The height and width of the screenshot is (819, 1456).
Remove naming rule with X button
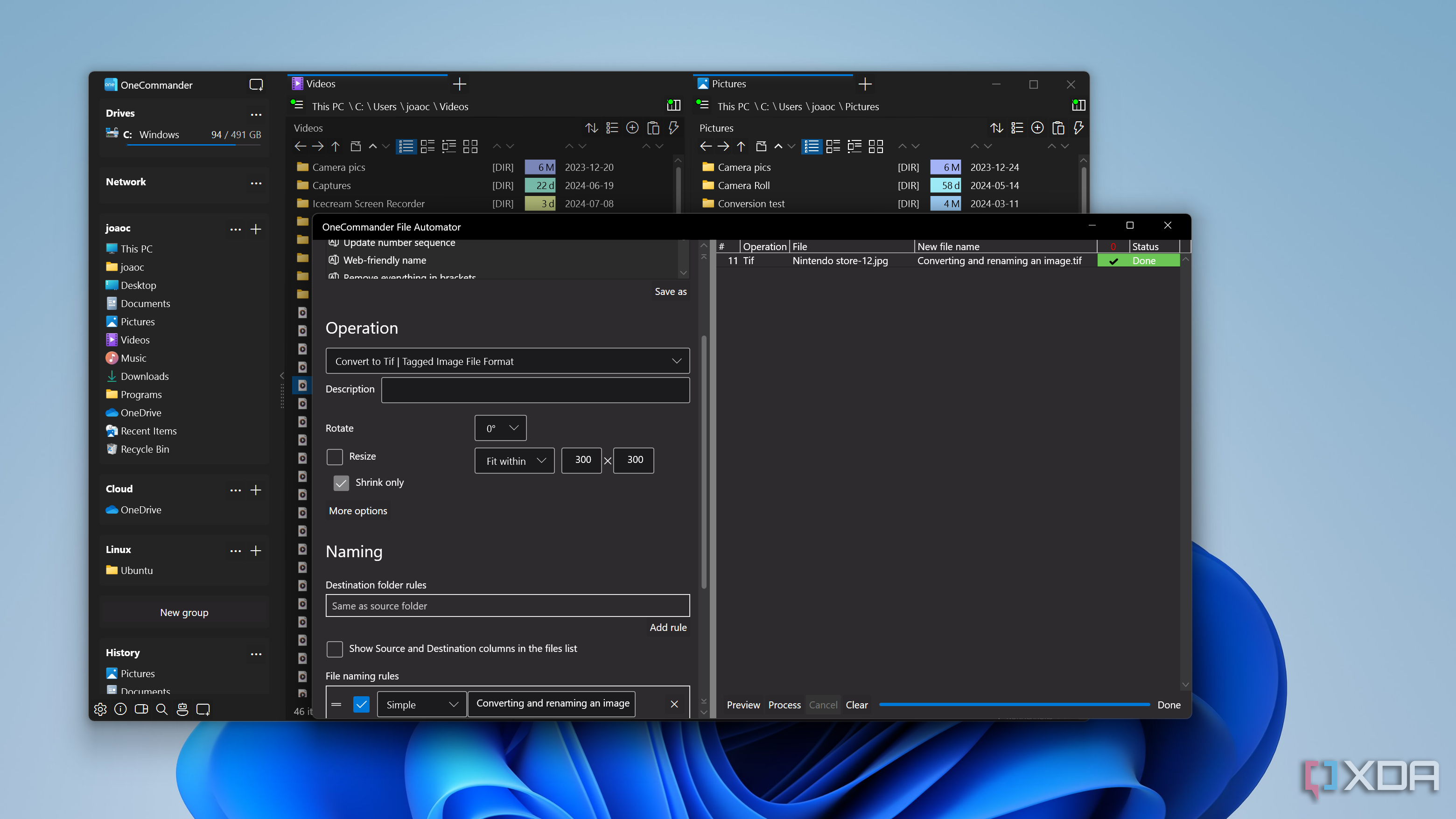tap(674, 704)
